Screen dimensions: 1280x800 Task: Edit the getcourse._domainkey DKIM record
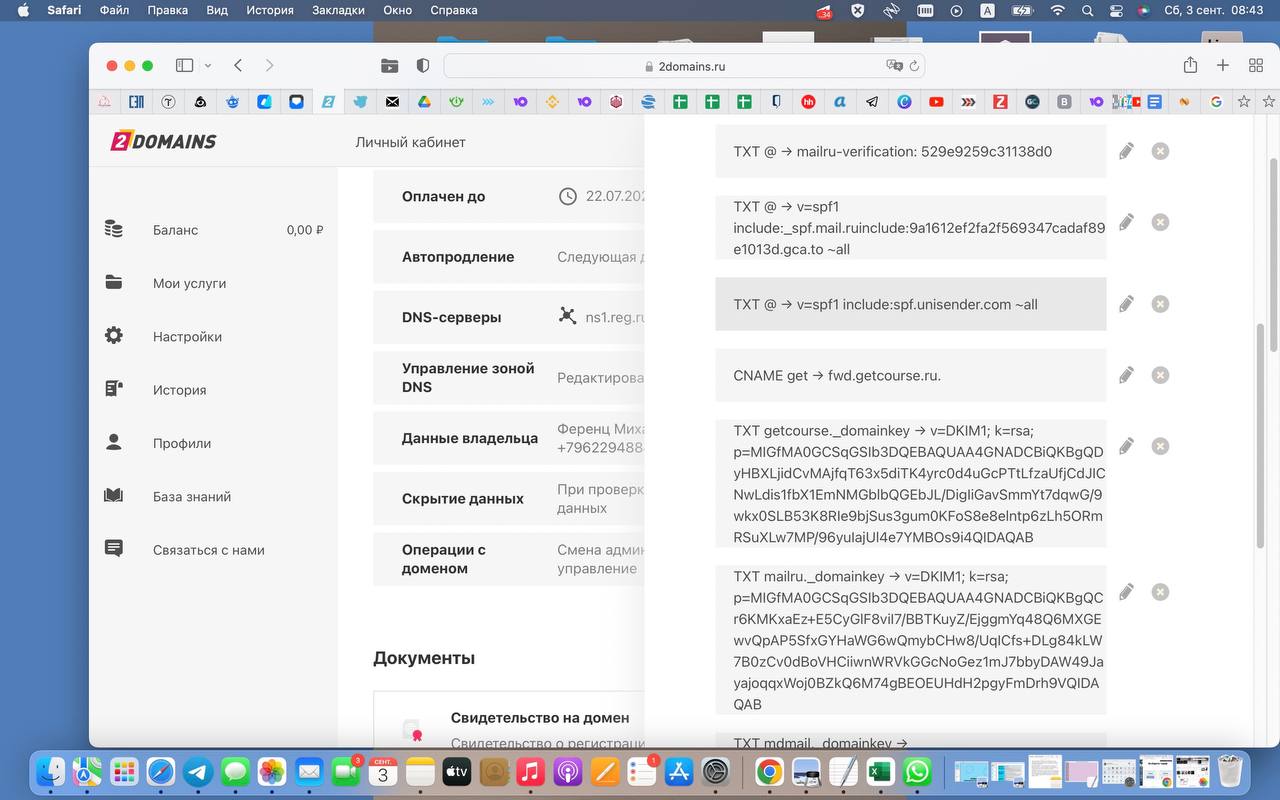[1126, 445]
